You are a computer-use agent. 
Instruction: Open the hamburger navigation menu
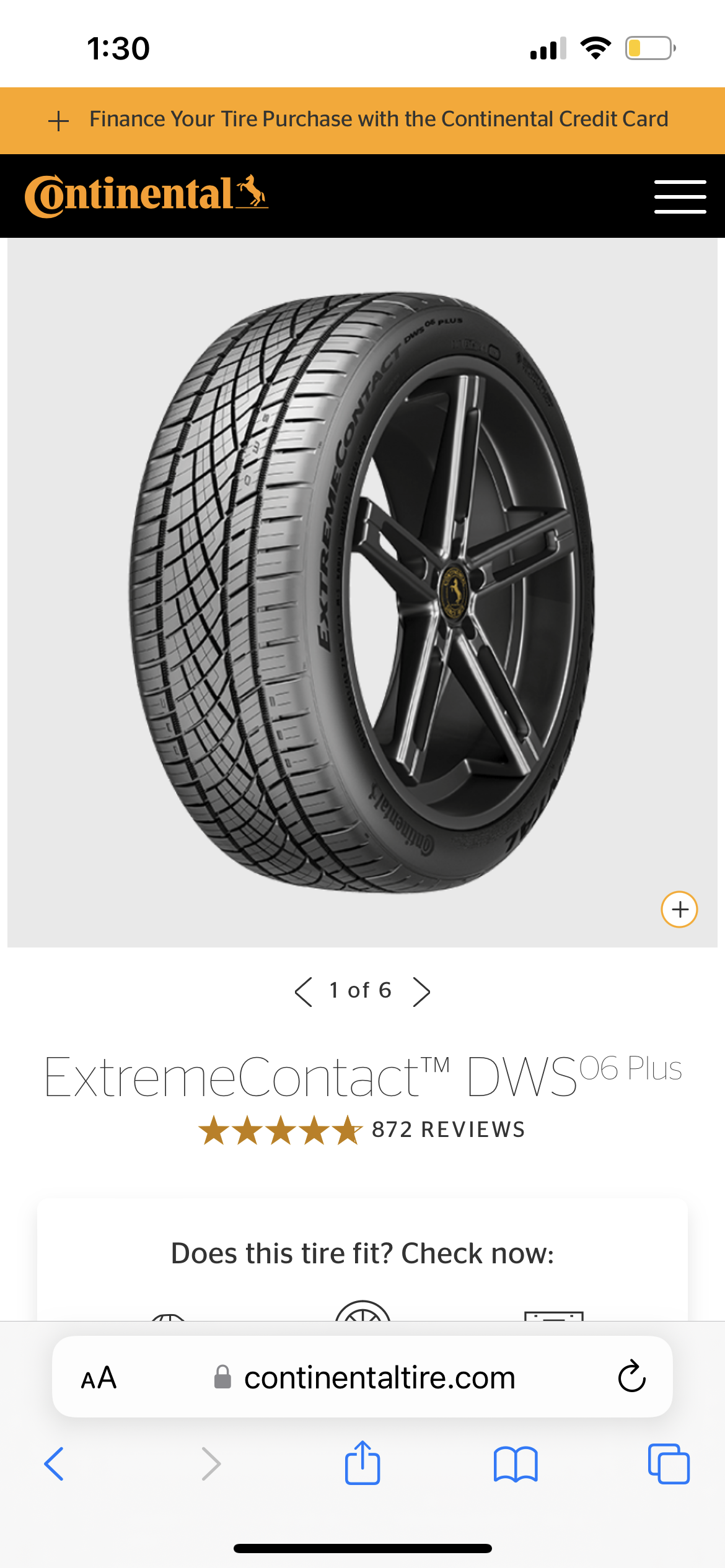click(x=680, y=197)
